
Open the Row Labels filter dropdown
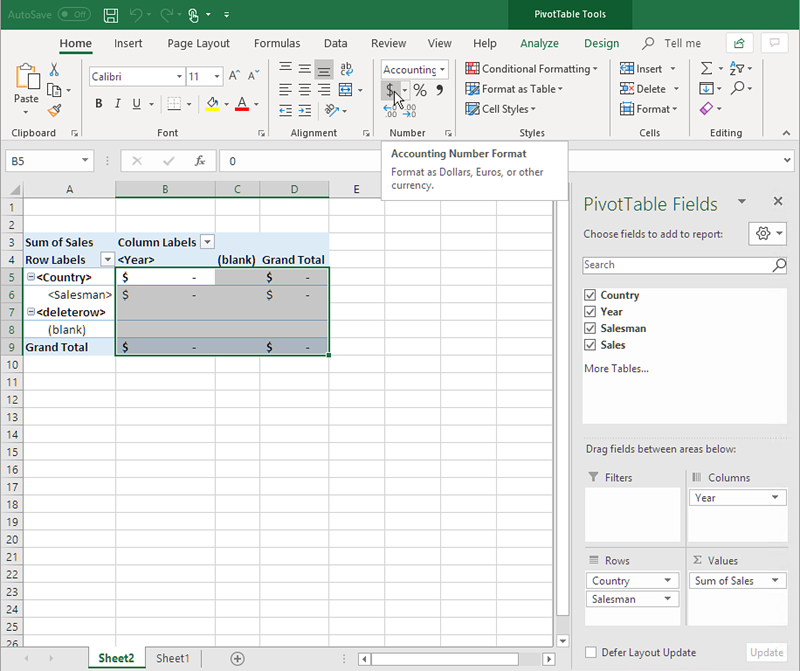[x=107, y=259]
